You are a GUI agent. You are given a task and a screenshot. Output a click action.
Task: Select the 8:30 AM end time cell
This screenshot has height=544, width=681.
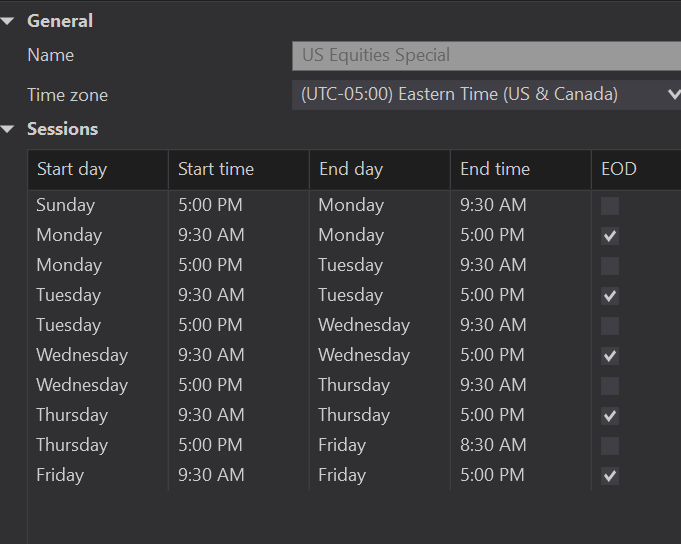point(493,445)
